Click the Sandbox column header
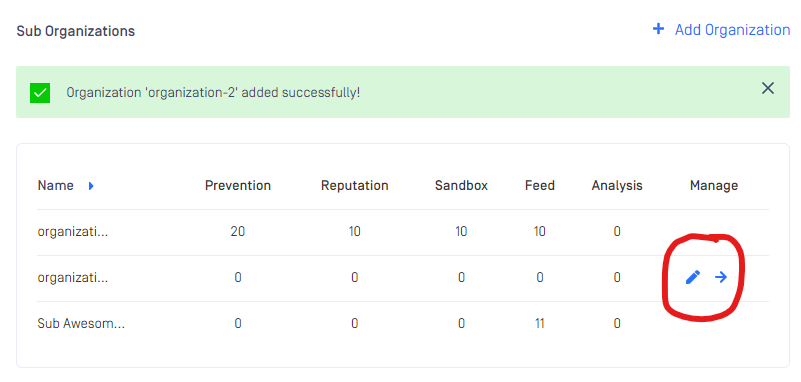Image resolution: width=801 pixels, height=382 pixels. [461, 185]
